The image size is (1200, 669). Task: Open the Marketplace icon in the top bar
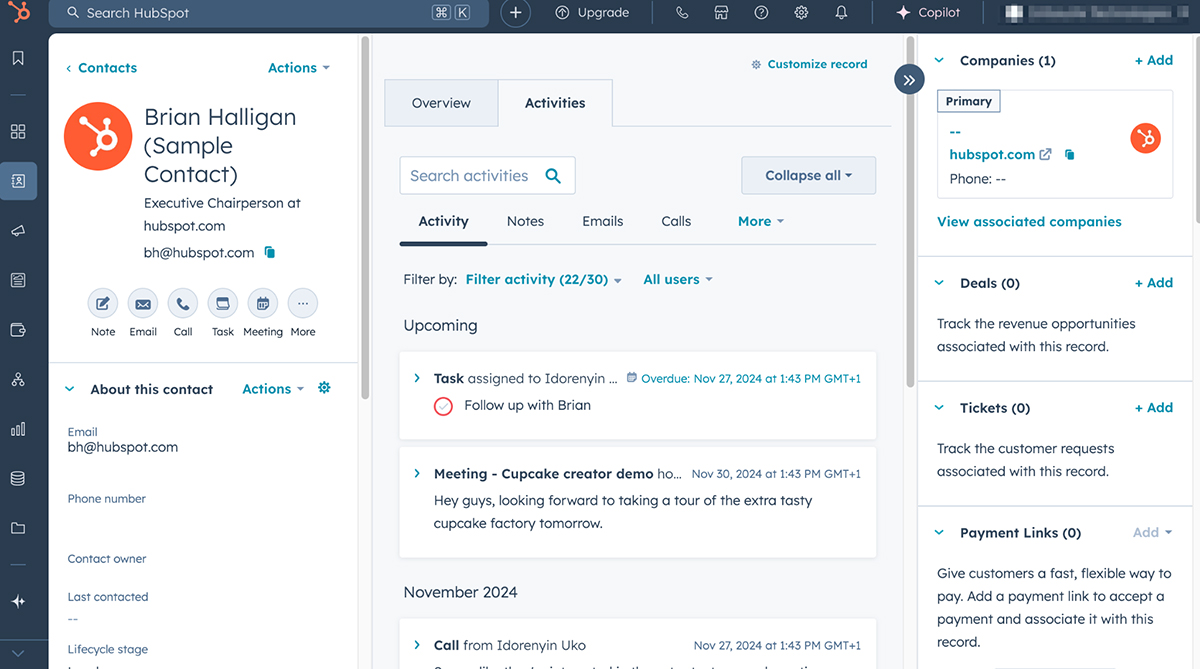click(721, 12)
